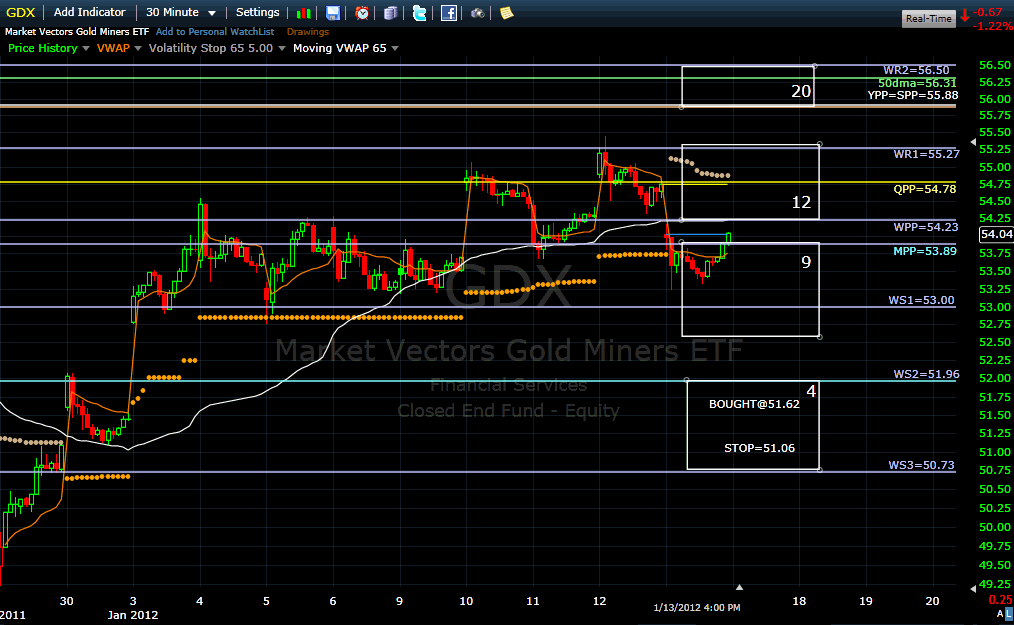Image resolution: width=1014 pixels, height=625 pixels.
Task: Share chart via the Facebook icon
Action: click(x=449, y=13)
